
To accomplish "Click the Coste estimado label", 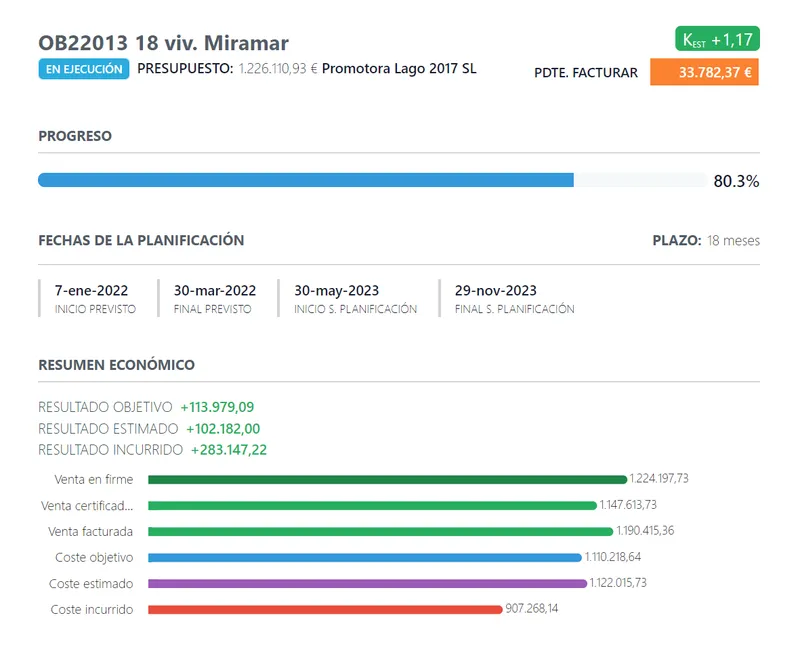I will coord(91,583).
